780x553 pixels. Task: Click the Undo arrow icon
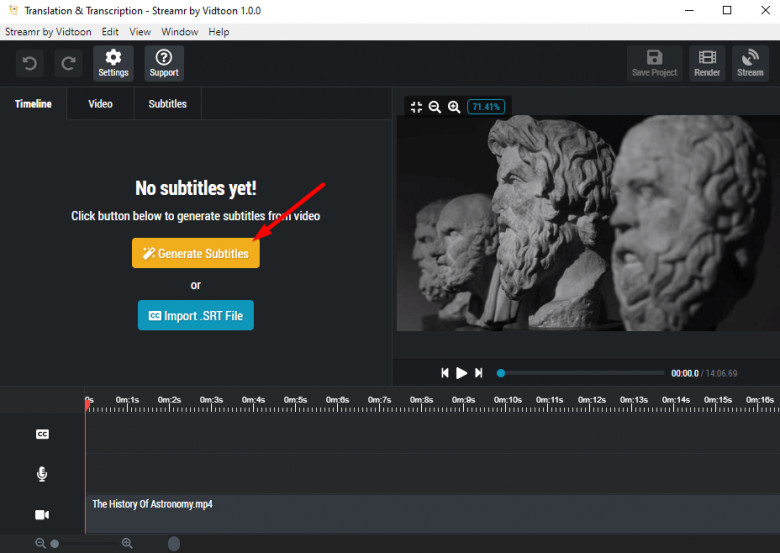coord(30,64)
